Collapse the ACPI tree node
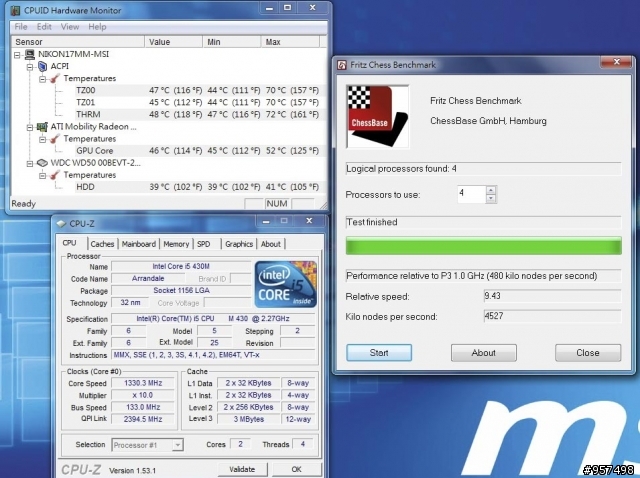The image size is (640, 478). (x=30, y=67)
